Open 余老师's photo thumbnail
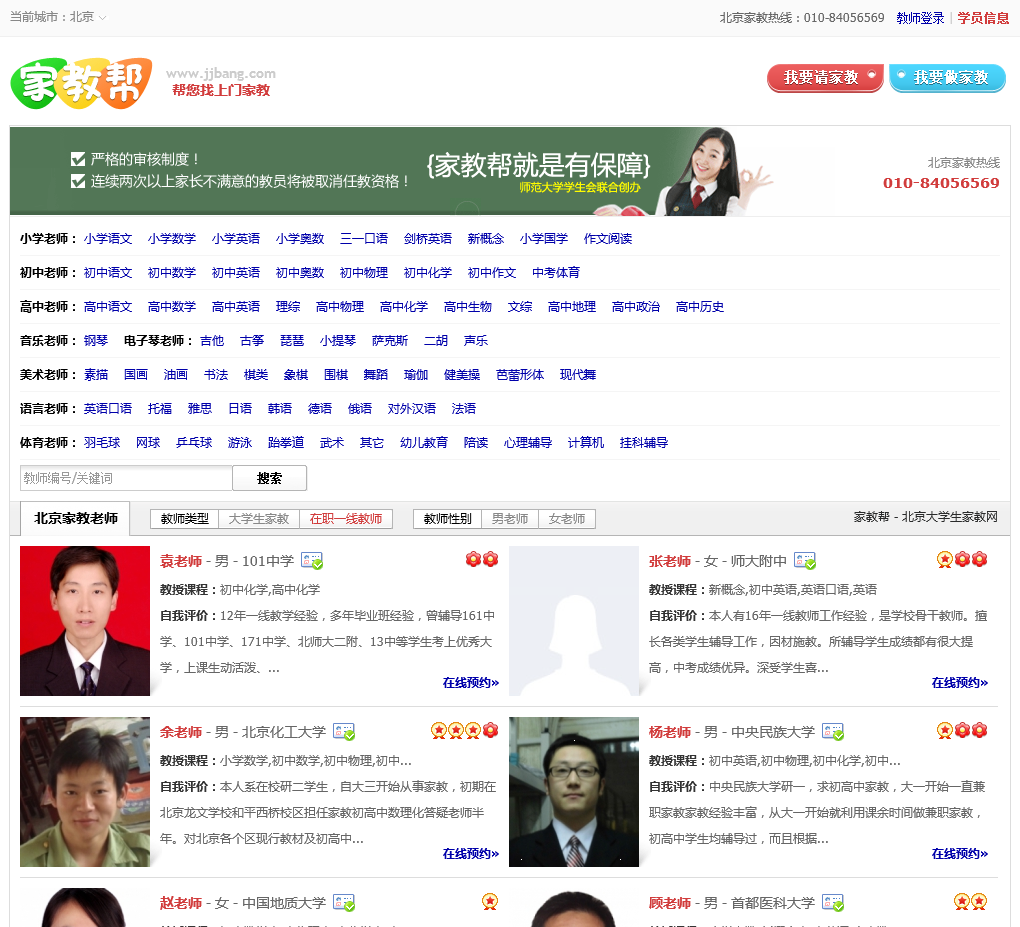1020x927 pixels. point(85,792)
